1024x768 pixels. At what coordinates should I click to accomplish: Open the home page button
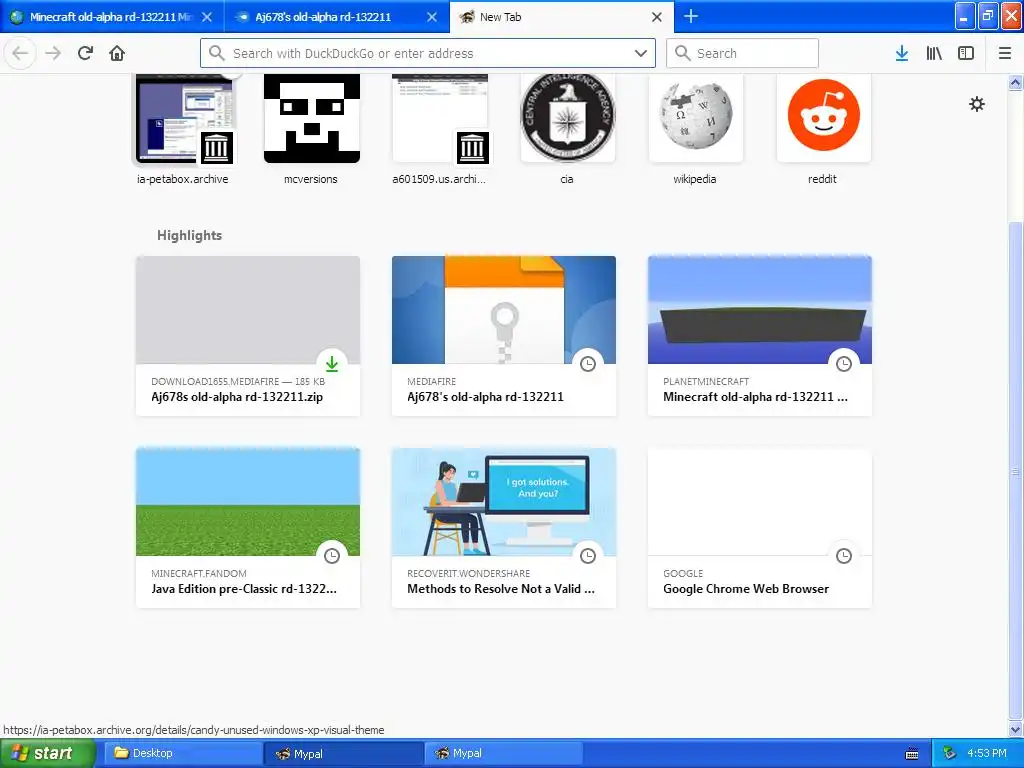pos(117,53)
